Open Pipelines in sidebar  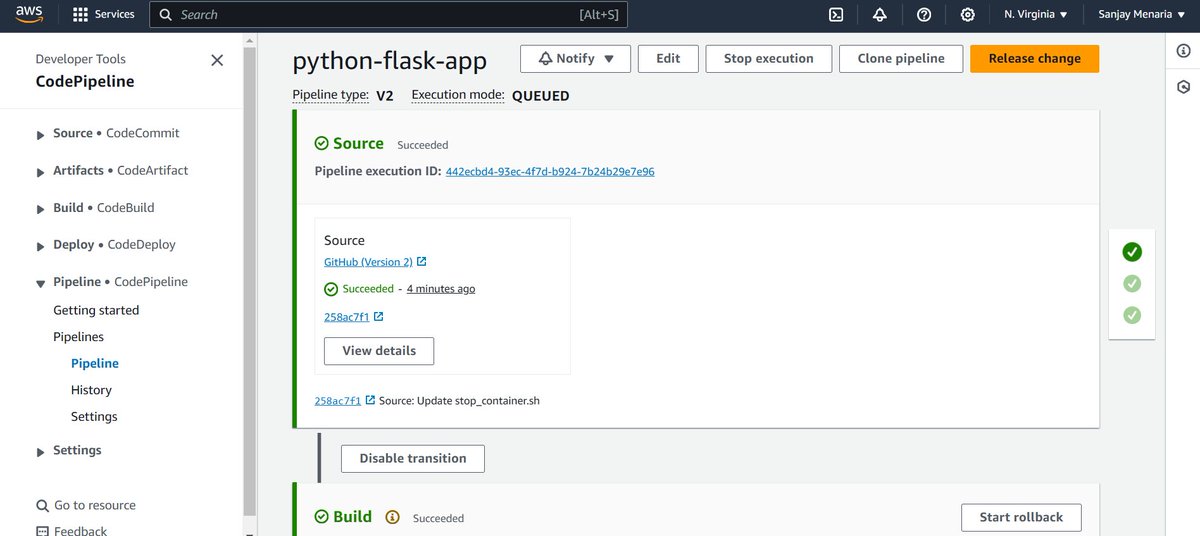click(x=78, y=338)
